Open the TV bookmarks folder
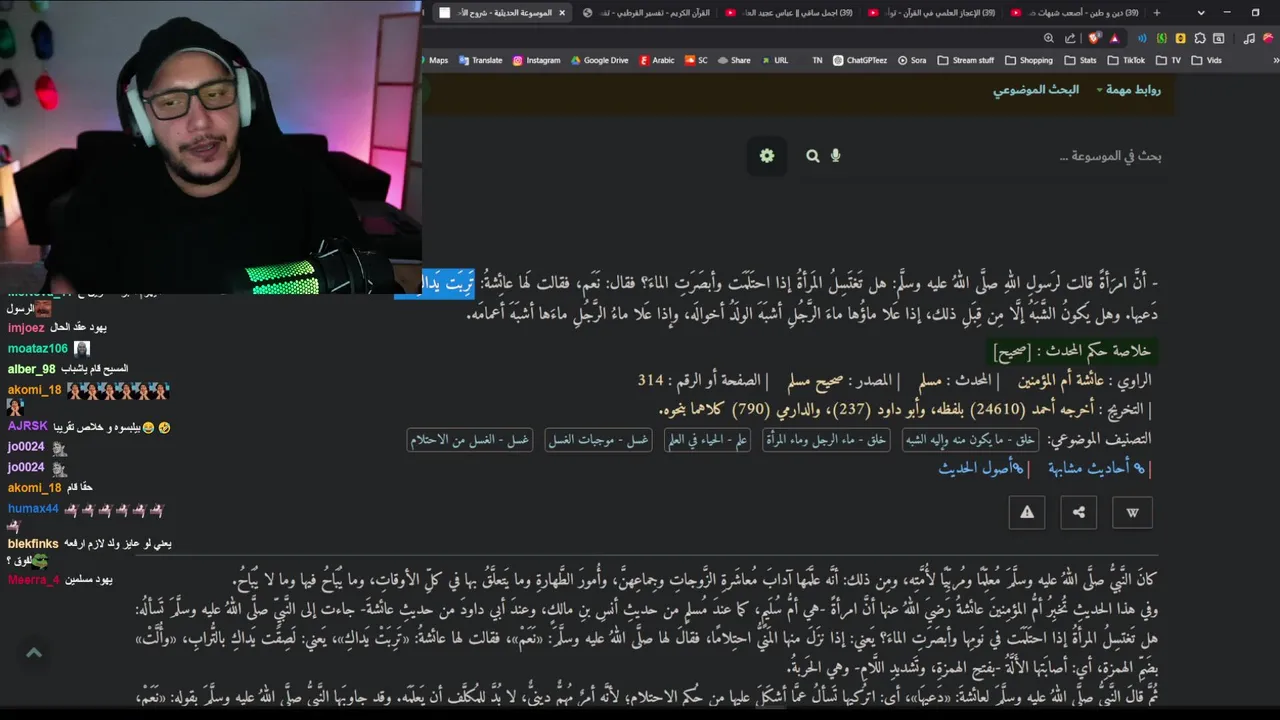The height and width of the screenshot is (720, 1280). point(1169,60)
